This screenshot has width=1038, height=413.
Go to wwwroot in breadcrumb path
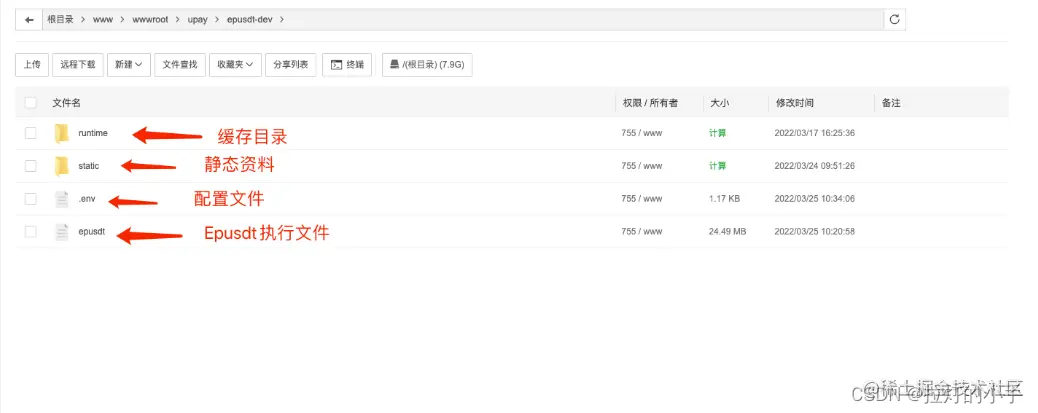[x=150, y=20]
